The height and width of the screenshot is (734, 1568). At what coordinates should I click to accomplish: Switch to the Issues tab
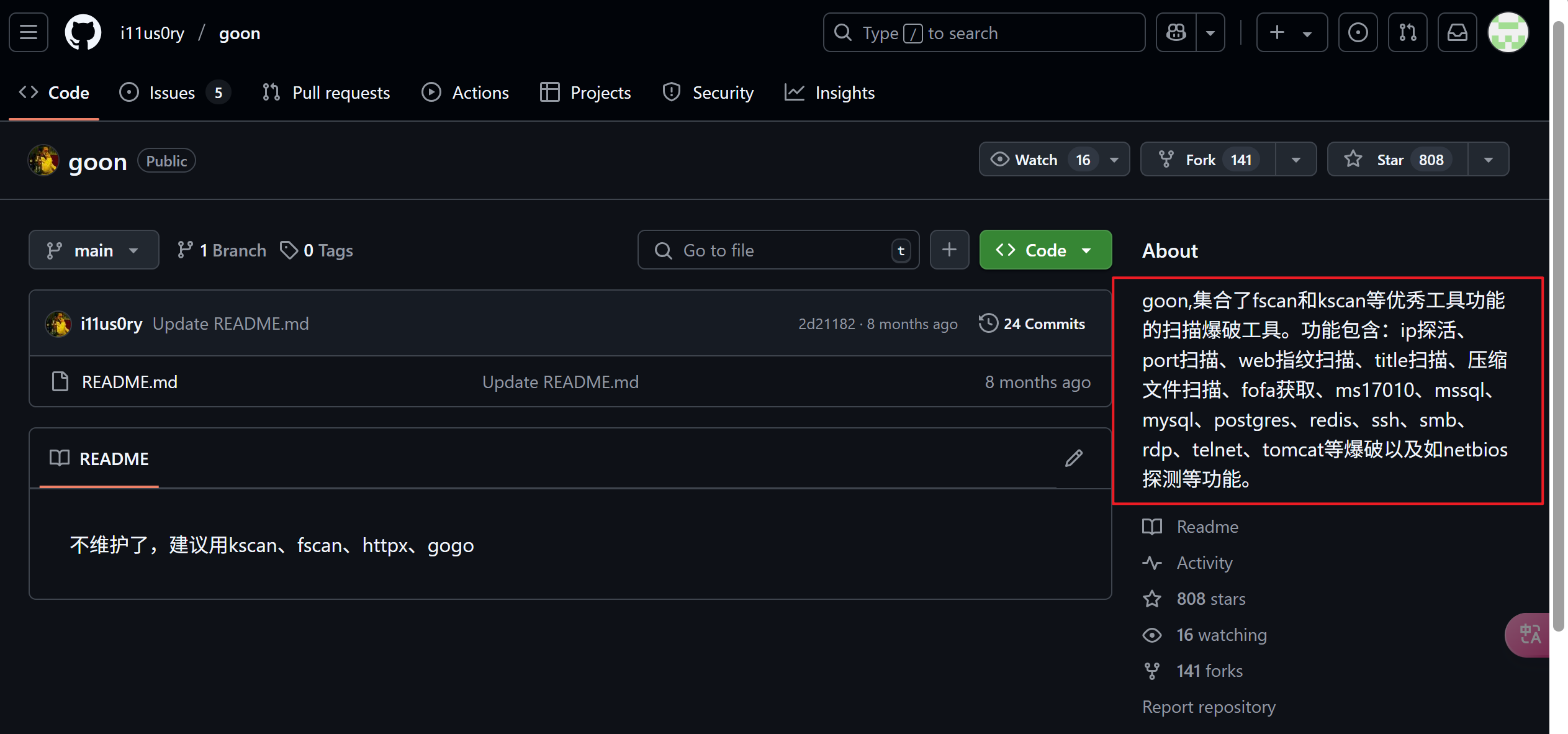[172, 93]
